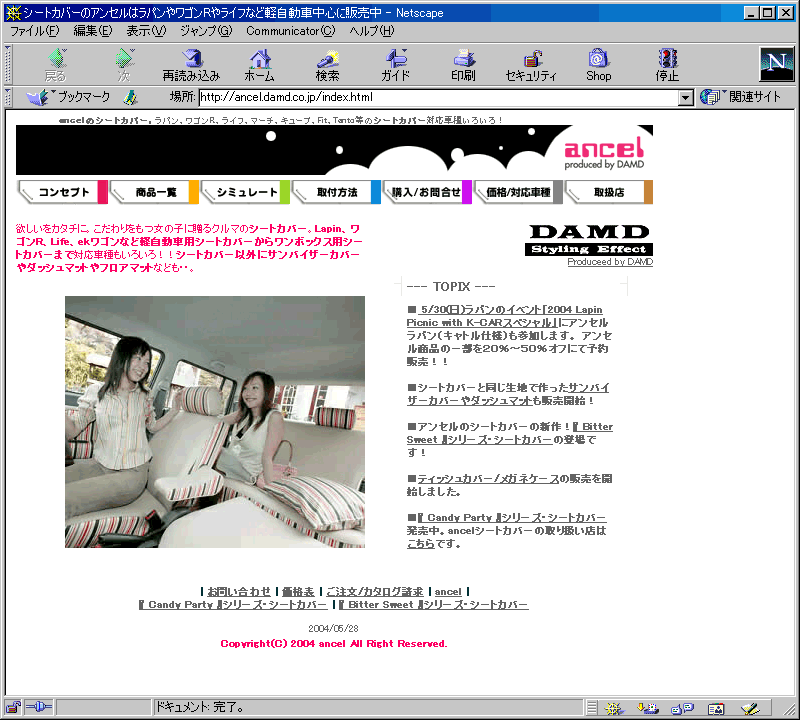Viewport: 800px width, 720px height.
Task: Click the DAMD Styling Effect logo
Action: coord(589,240)
